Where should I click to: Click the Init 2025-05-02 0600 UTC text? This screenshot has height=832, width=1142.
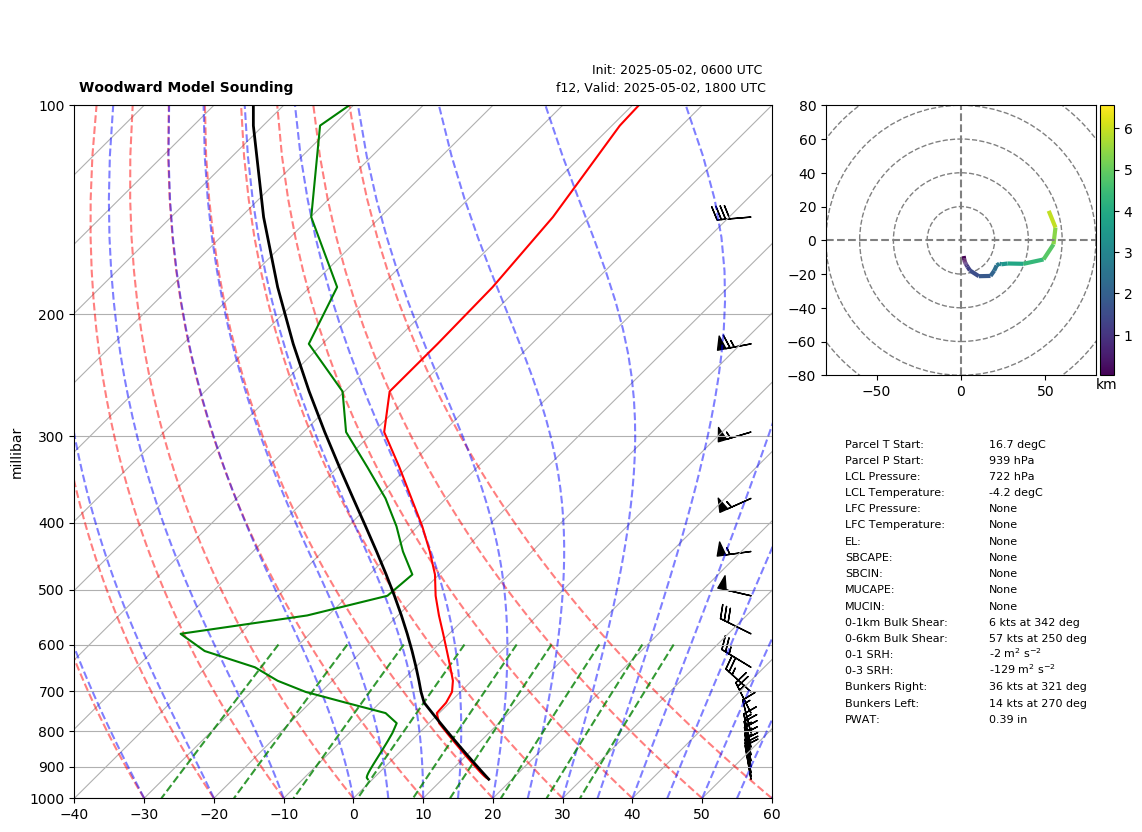pos(677,70)
